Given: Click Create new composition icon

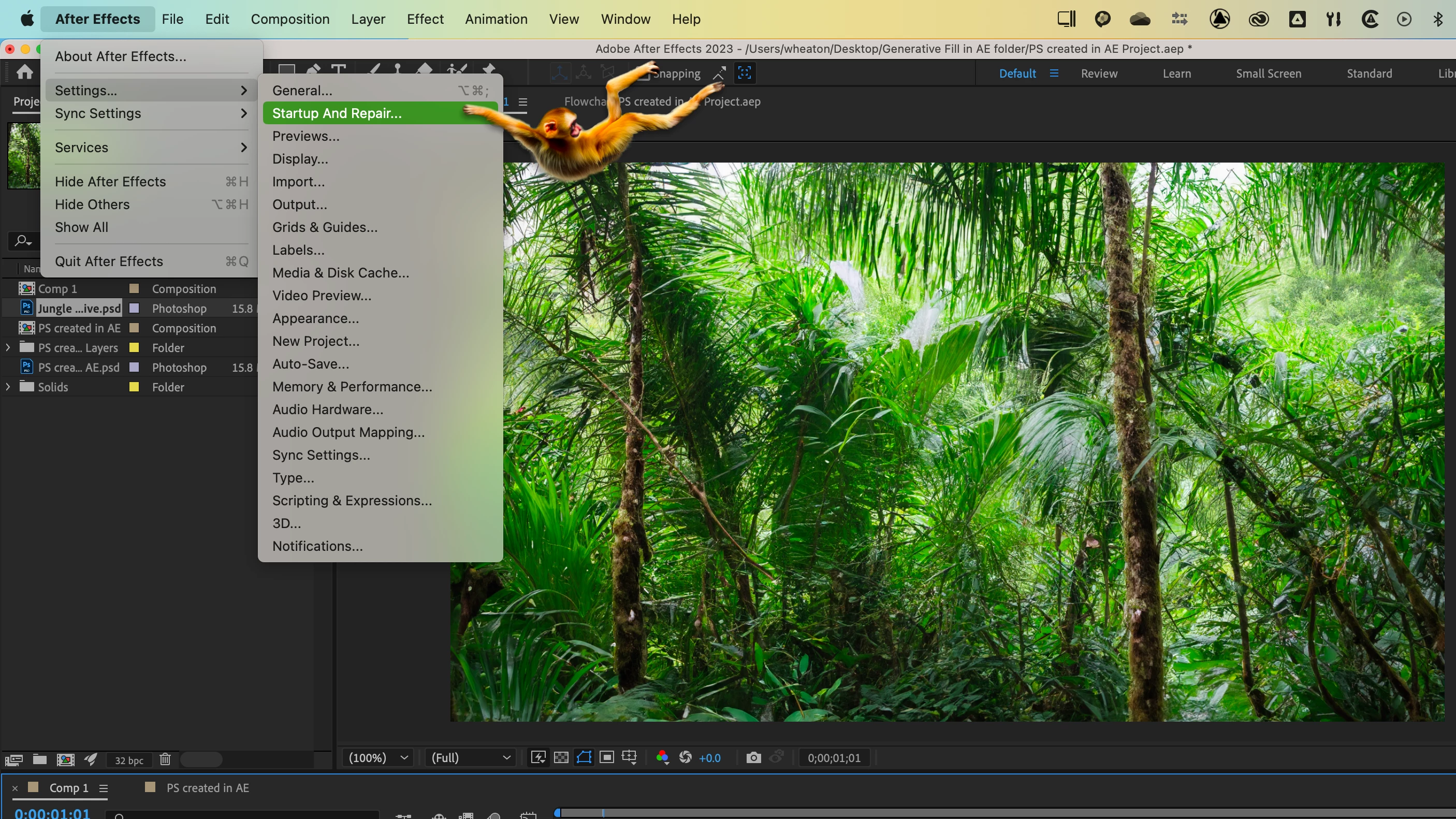Looking at the screenshot, I should point(65,759).
